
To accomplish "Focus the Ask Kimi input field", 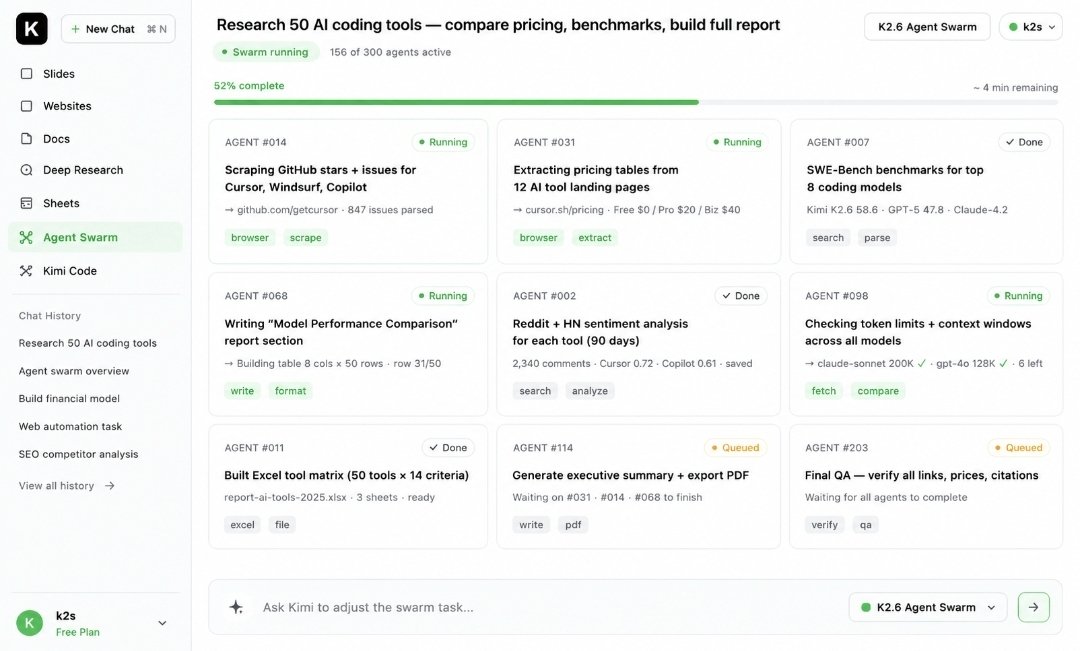I will coord(544,607).
